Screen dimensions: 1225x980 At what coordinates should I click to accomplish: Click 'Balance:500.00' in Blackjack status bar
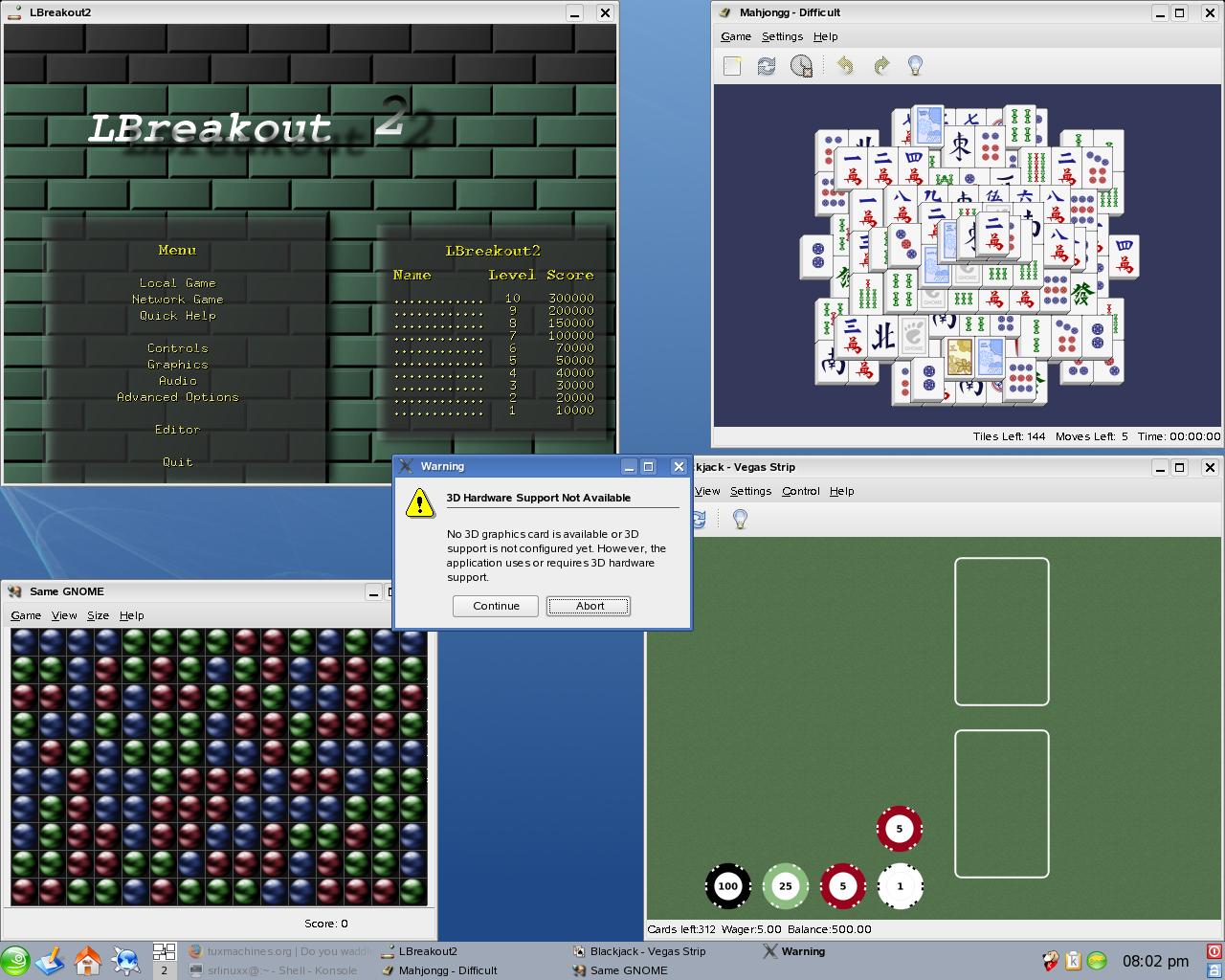(829, 929)
